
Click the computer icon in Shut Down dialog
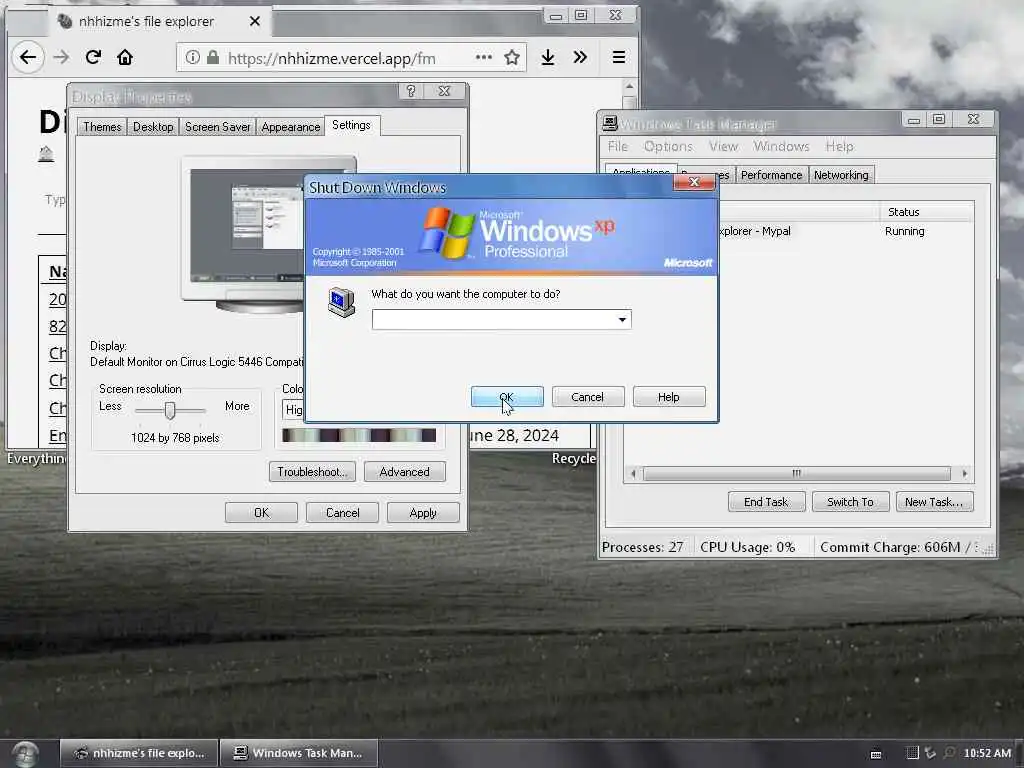[342, 302]
